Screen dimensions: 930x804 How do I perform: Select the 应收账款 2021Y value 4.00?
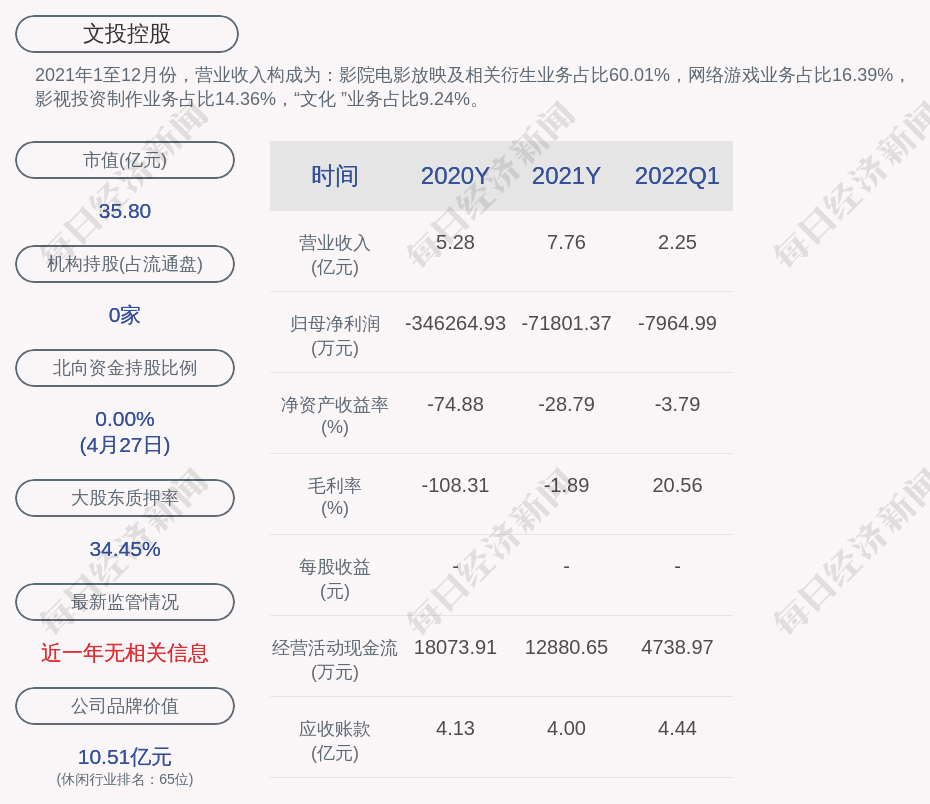[x=566, y=728]
